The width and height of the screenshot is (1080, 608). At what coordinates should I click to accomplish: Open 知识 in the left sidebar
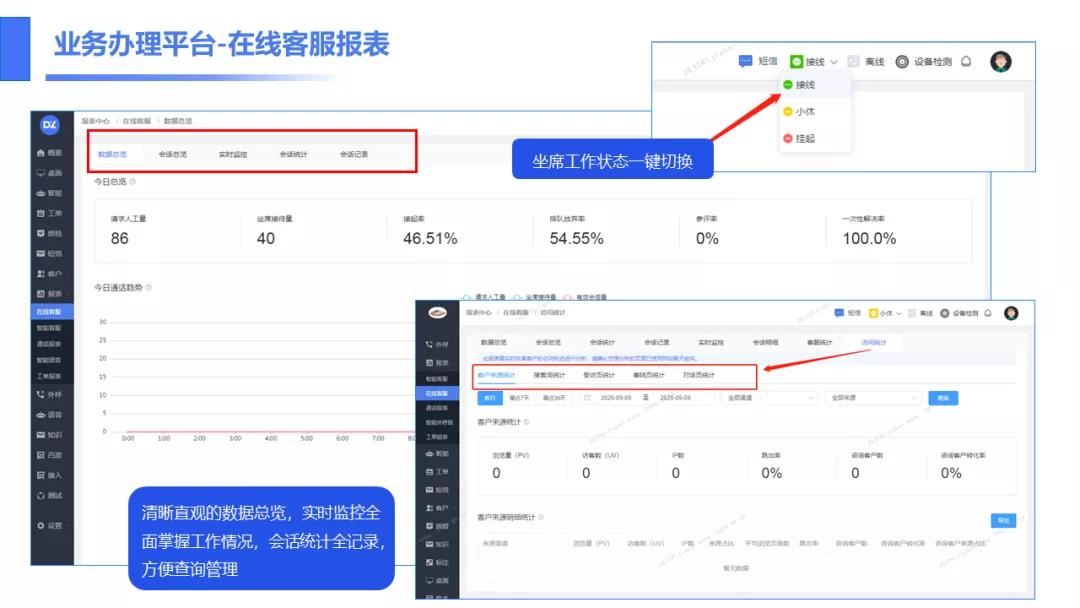tap(49, 435)
